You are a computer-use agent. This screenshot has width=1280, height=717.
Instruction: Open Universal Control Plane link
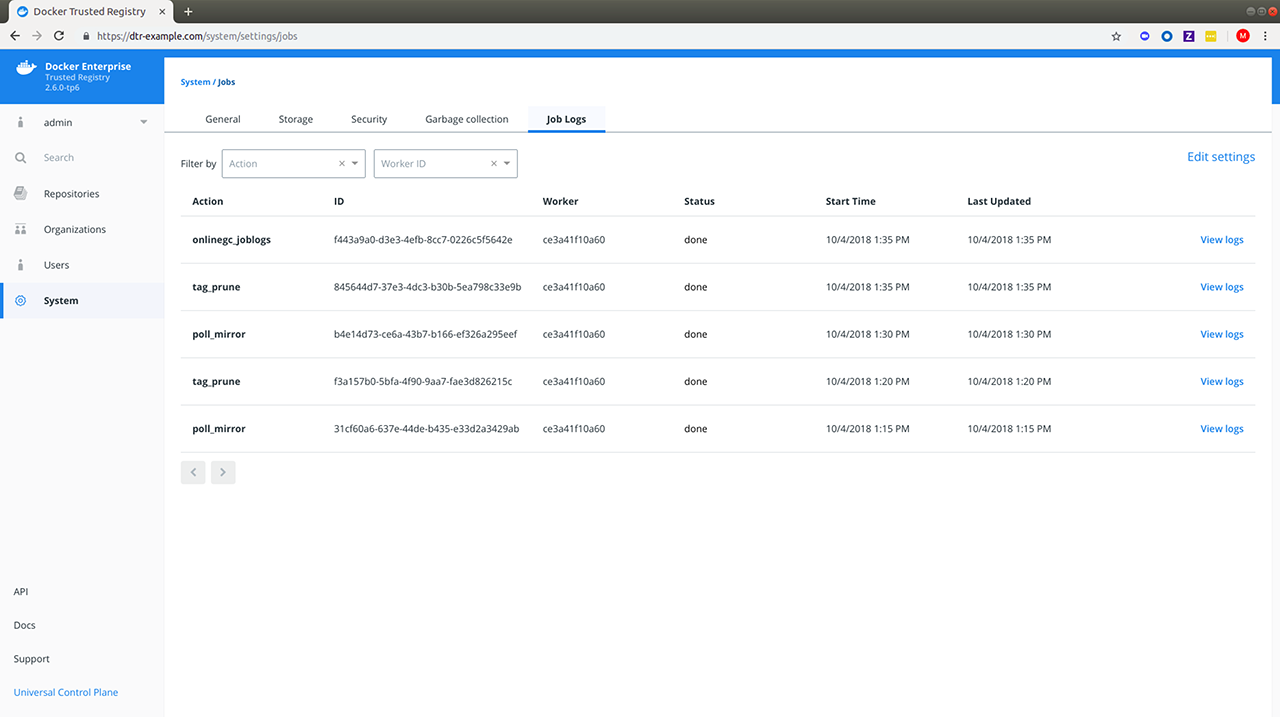pos(66,692)
